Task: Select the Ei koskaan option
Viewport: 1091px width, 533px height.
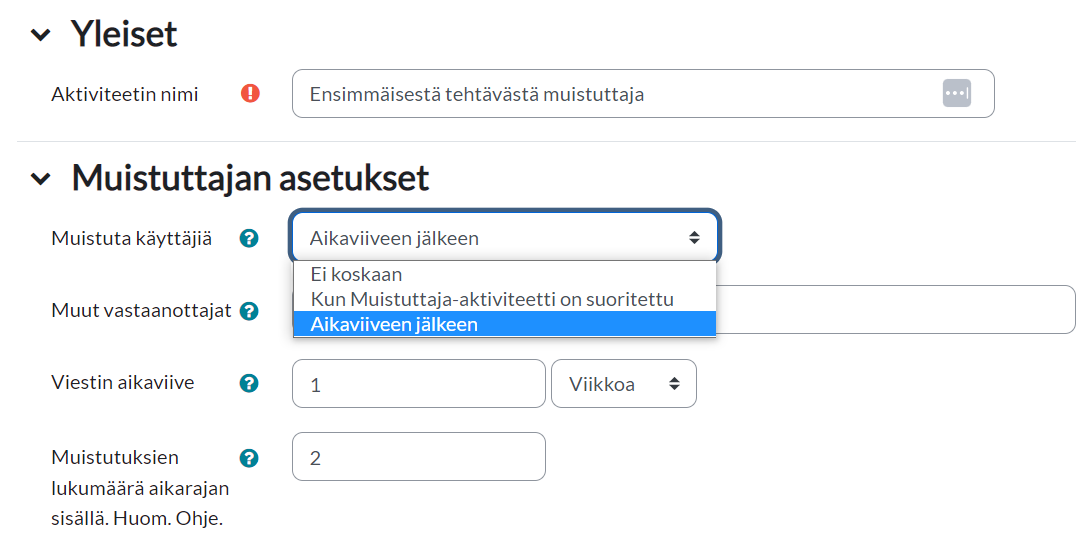Action: 356,274
